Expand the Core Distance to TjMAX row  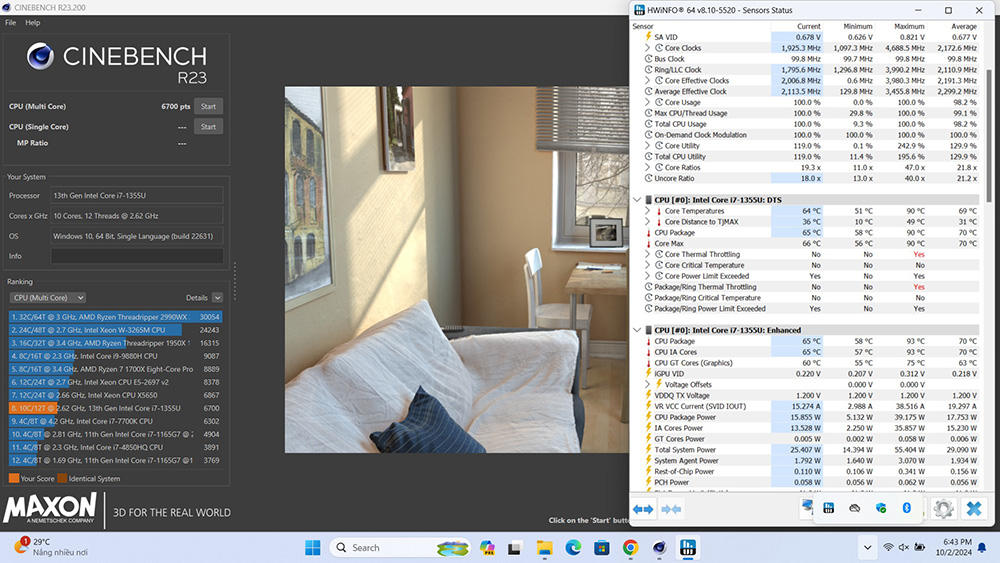click(647, 222)
